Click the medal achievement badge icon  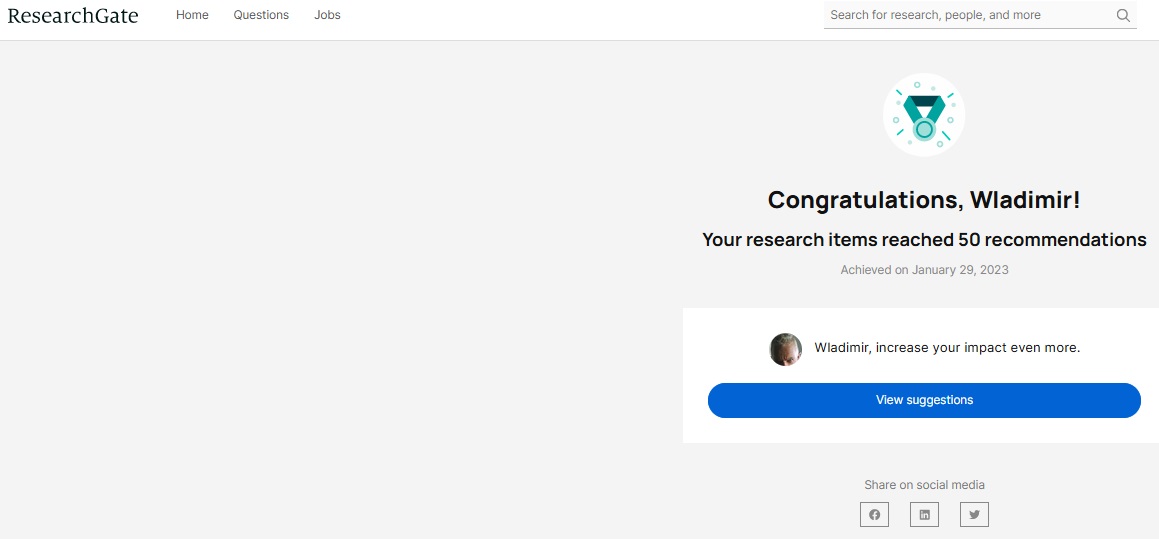point(924,115)
